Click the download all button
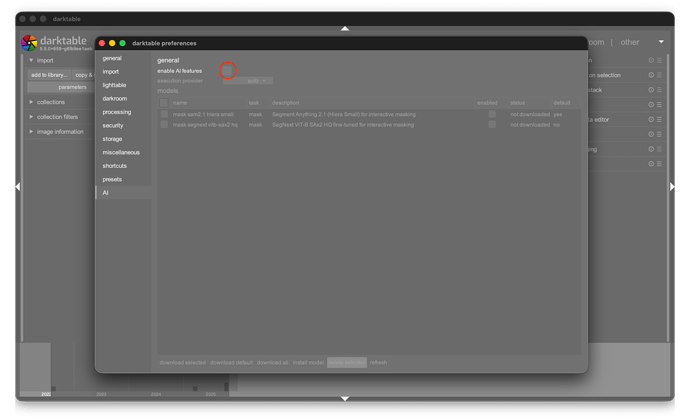Image resolution: width=690 pixels, height=419 pixels. [x=272, y=363]
